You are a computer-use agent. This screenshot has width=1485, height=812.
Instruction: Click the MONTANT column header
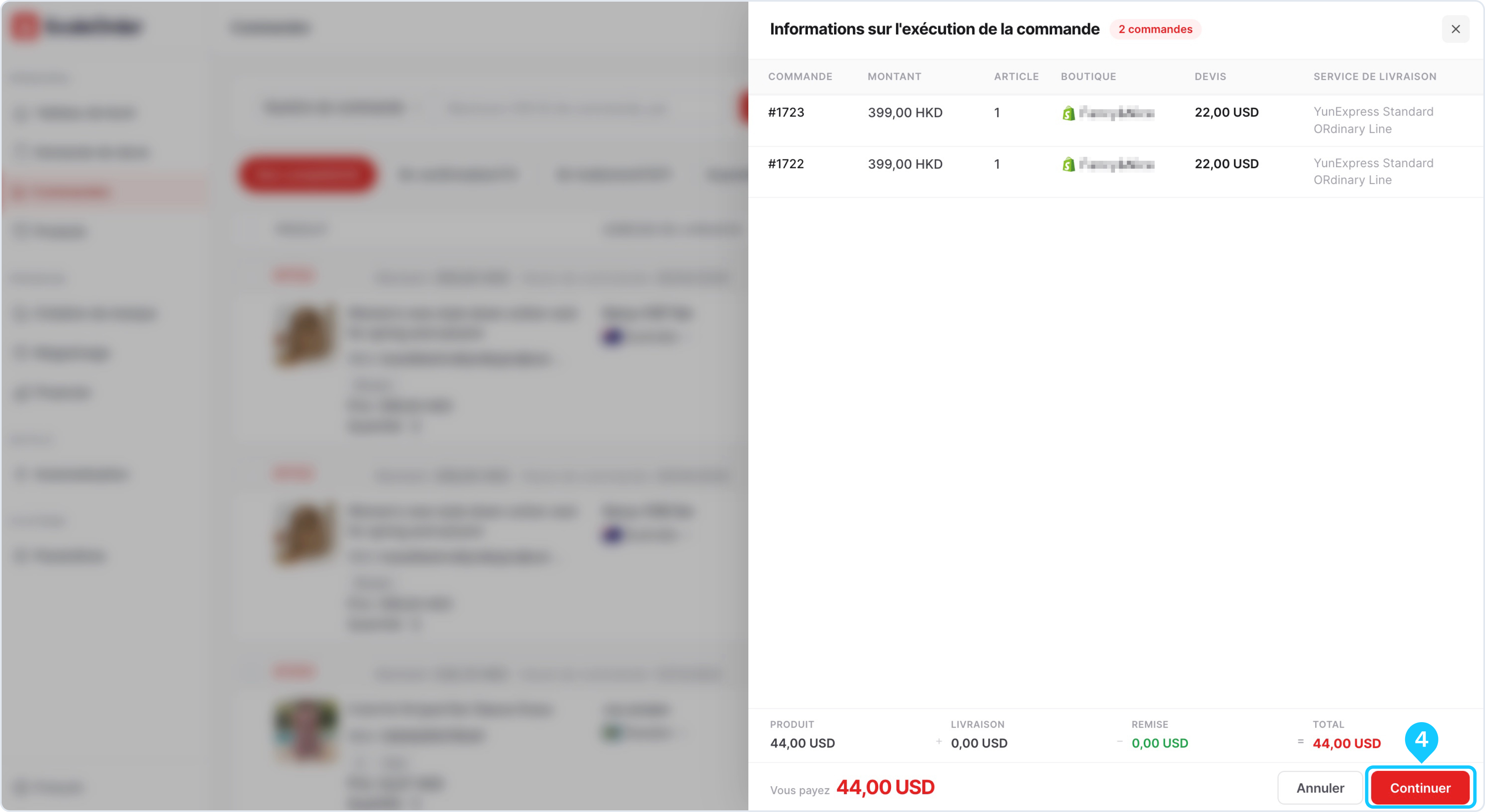894,76
